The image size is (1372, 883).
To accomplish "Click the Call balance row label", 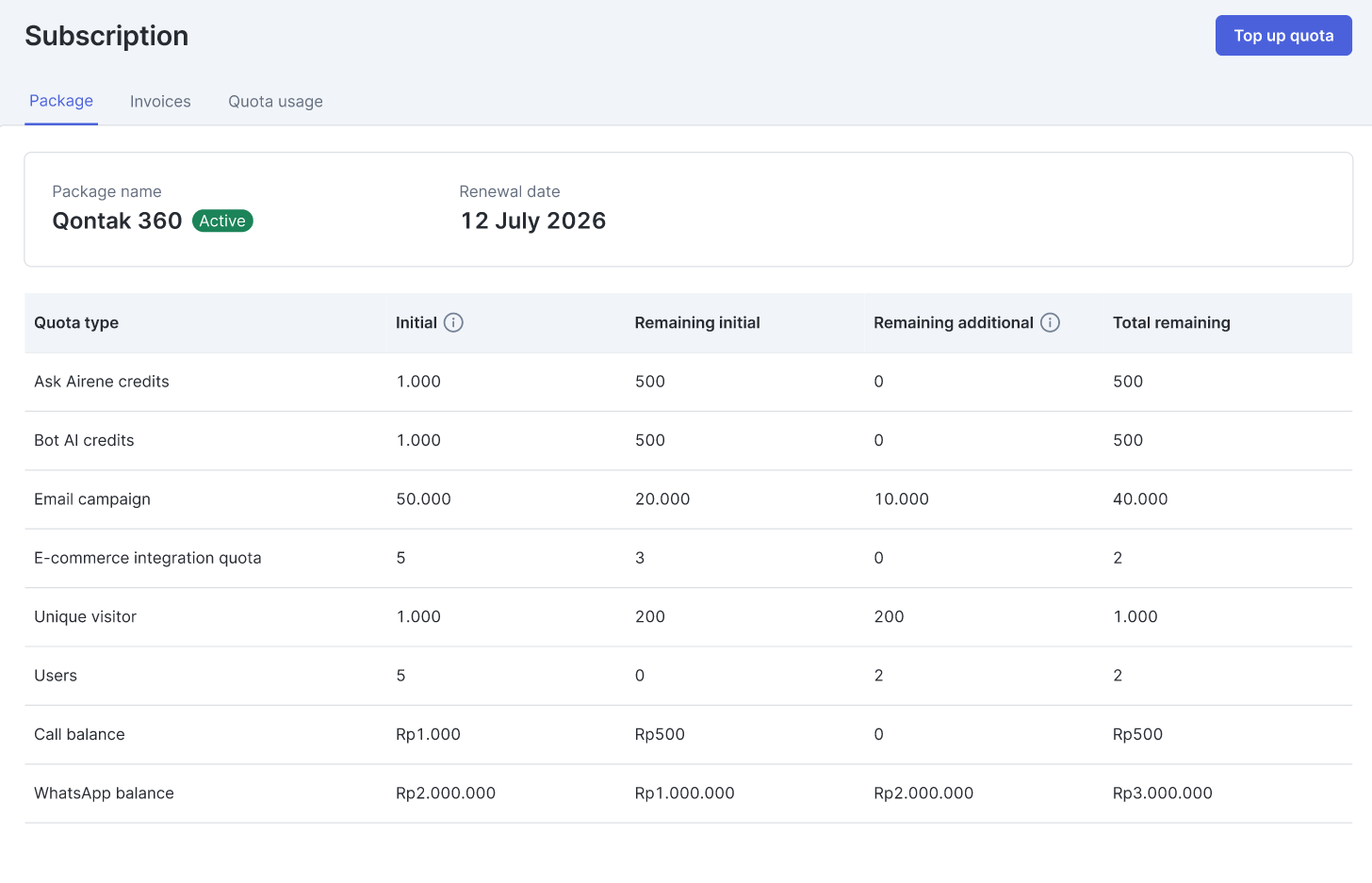I will [x=79, y=734].
